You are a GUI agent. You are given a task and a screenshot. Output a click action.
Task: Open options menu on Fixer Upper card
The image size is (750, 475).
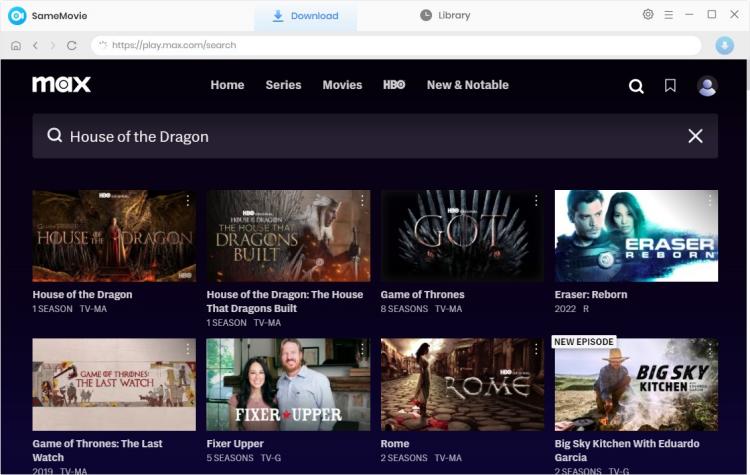[362, 349]
